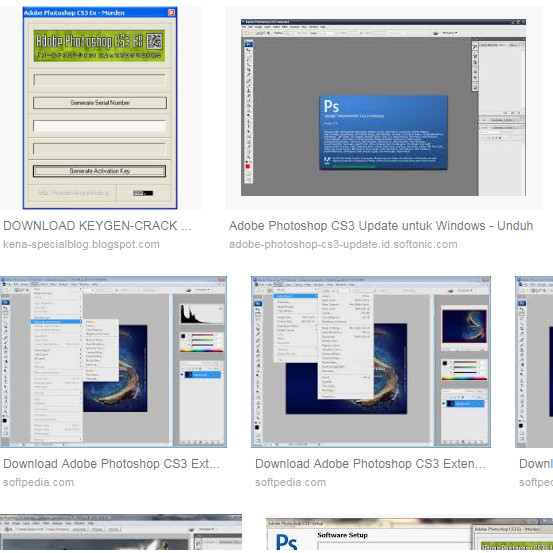Open the bottom-row Photoshop window thumbnail with photo
This screenshot has width=553, height=553.
[121, 532]
